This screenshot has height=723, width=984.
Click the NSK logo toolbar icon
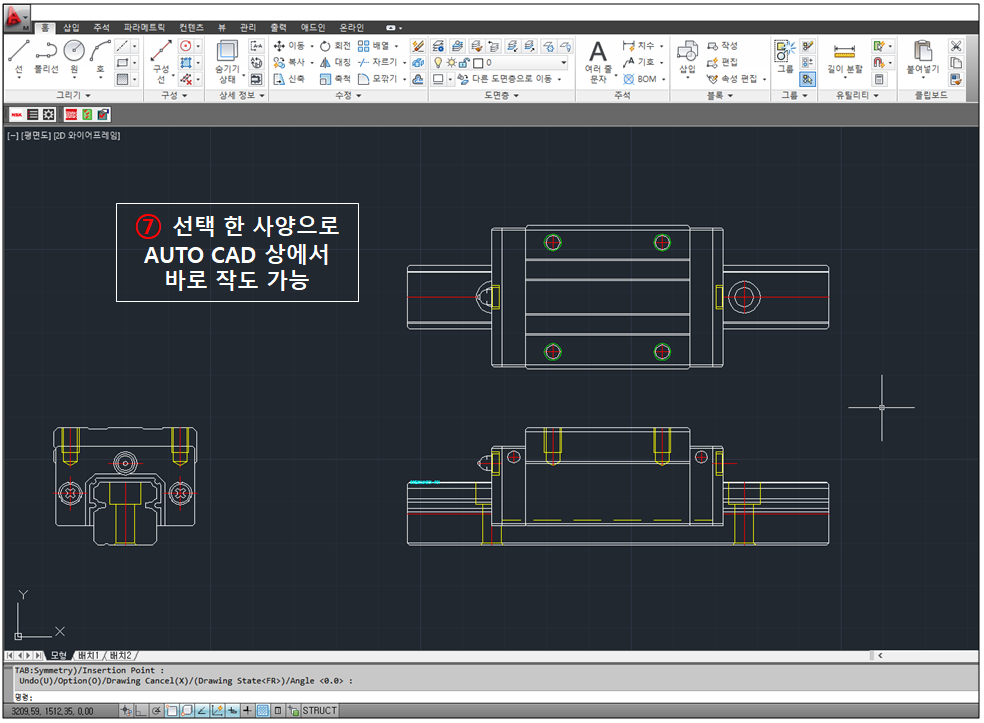click(17, 114)
